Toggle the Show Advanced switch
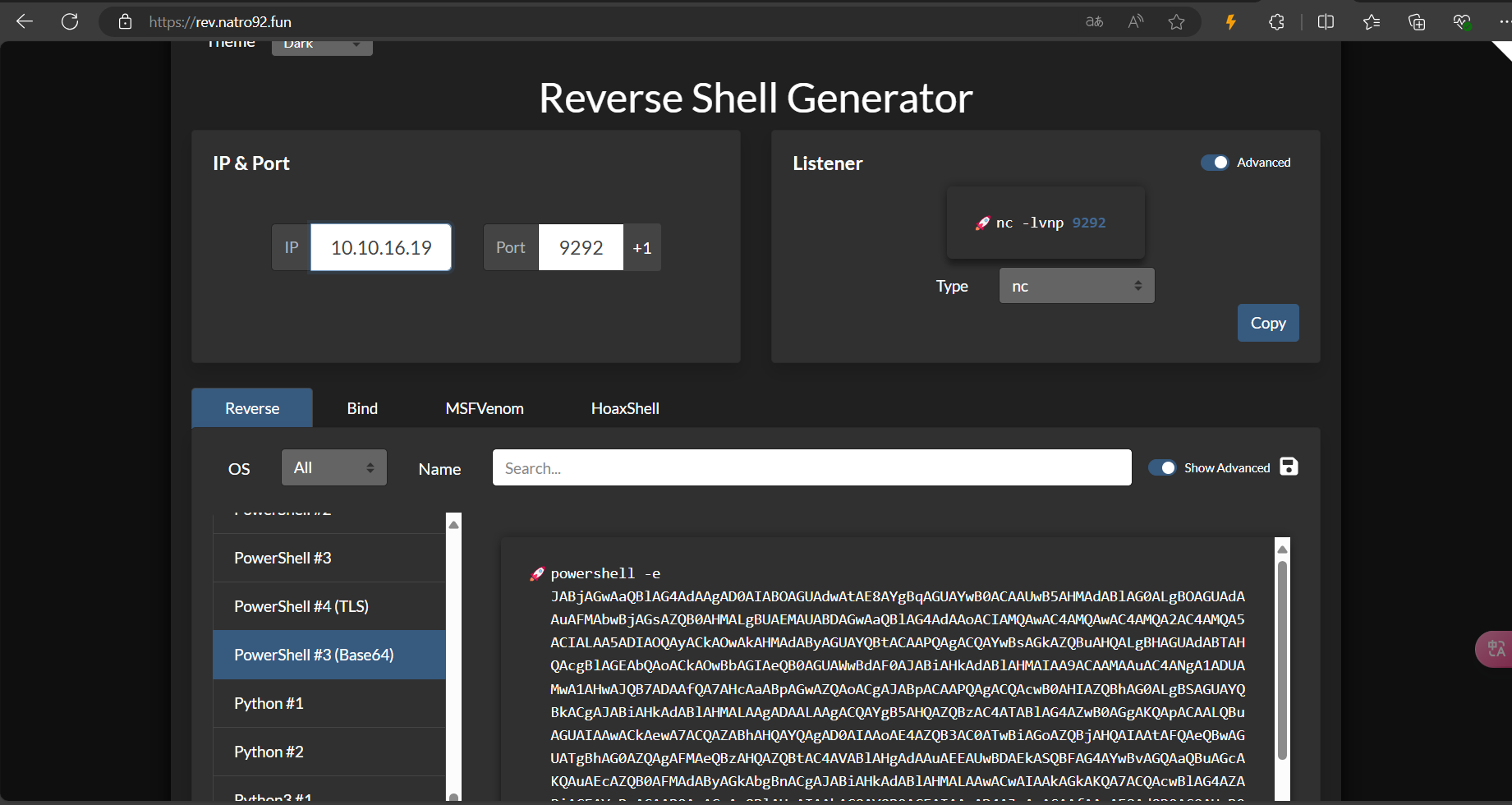The height and width of the screenshot is (805, 1512). (x=1162, y=467)
